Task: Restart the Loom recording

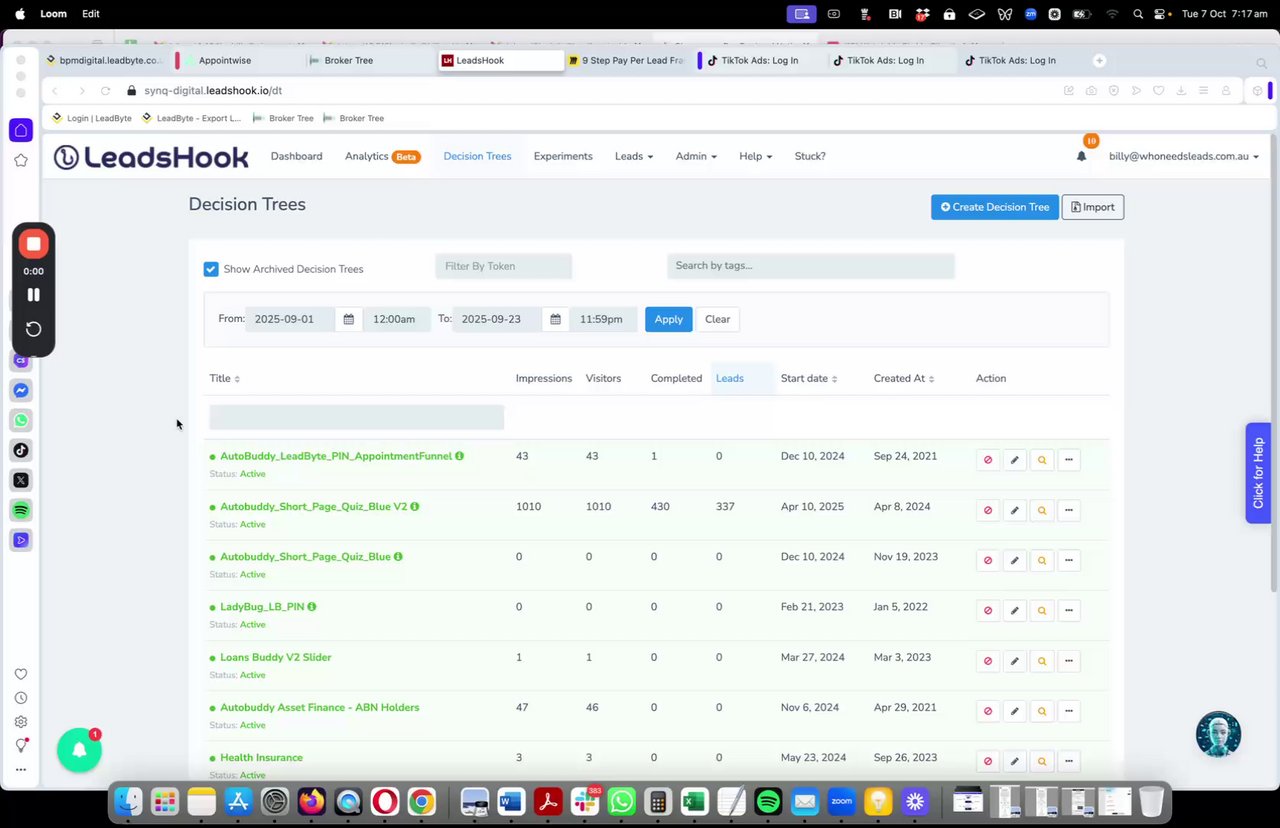Action: tap(34, 329)
